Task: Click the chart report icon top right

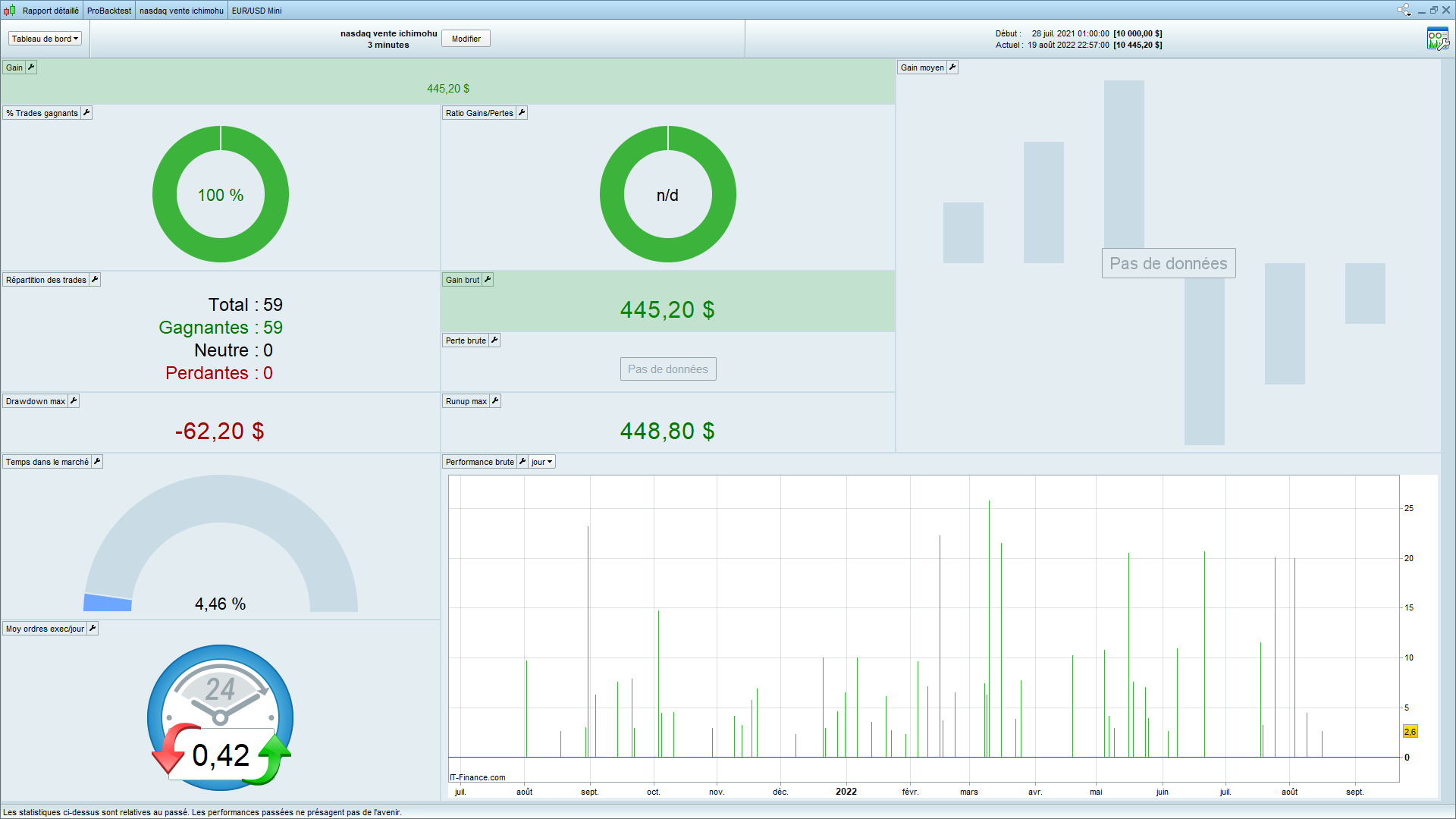Action: [x=1437, y=39]
